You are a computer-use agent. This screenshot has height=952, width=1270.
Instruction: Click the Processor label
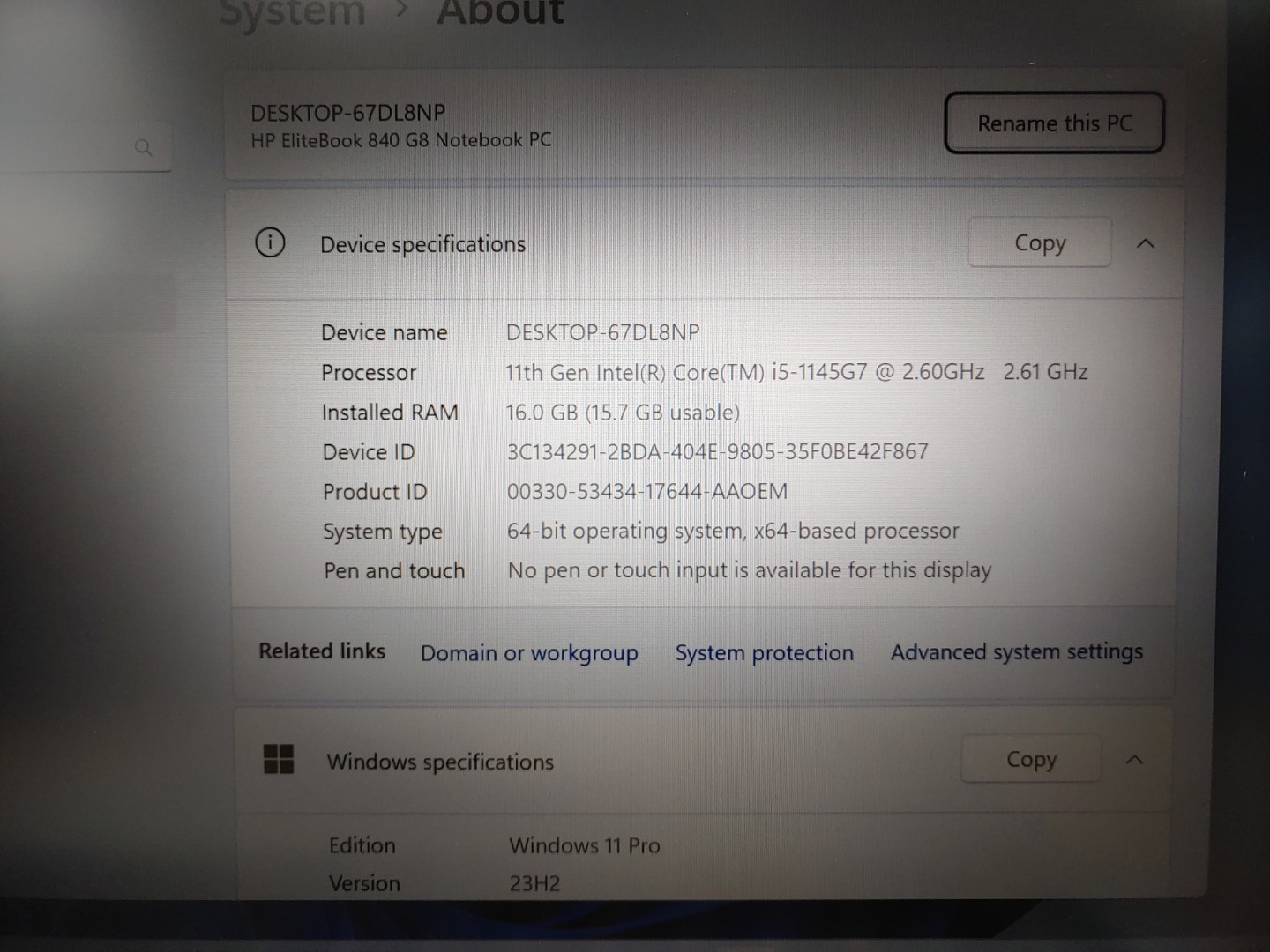(369, 373)
